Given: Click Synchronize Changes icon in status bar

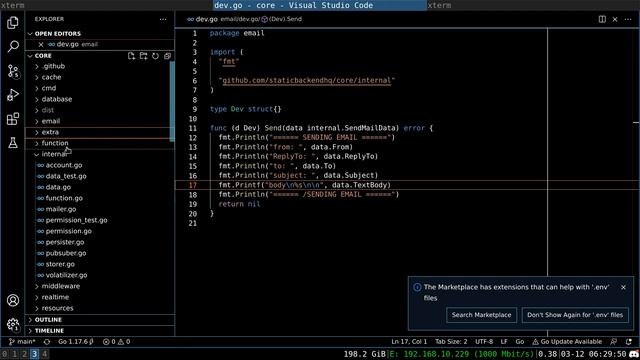Looking at the screenshot, I should 47,342.
